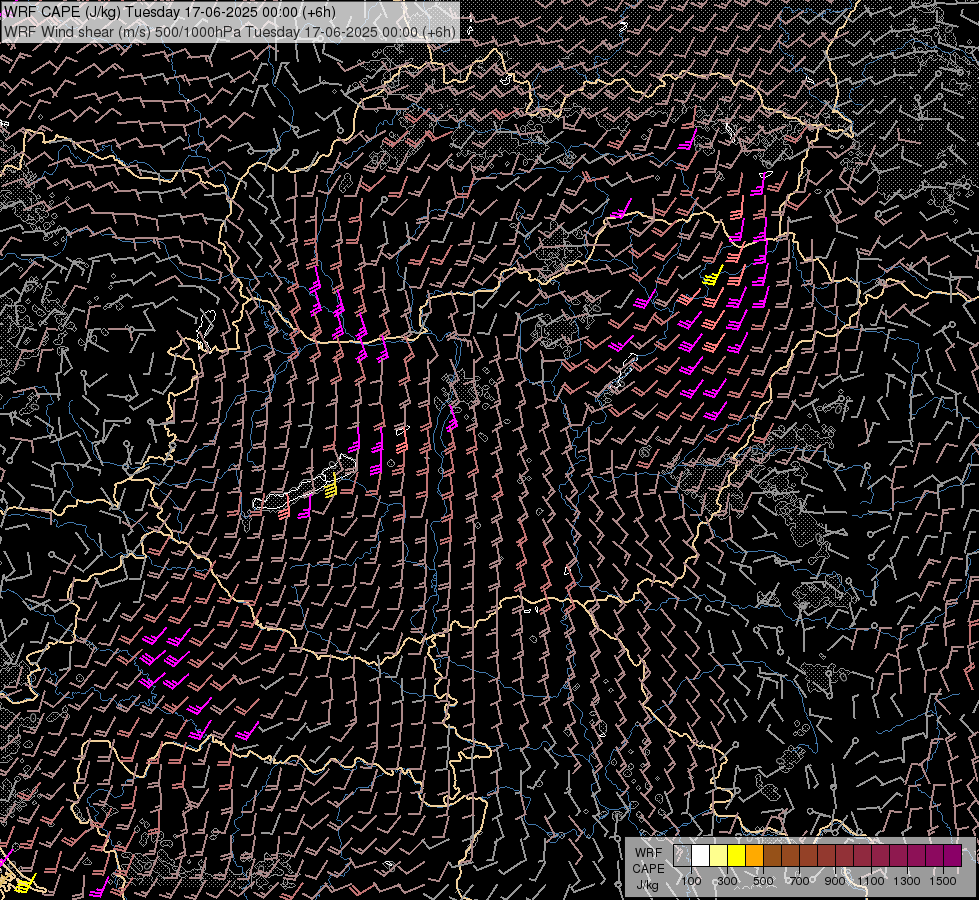
Task: Click the legend value '500'
Action: 763,881
